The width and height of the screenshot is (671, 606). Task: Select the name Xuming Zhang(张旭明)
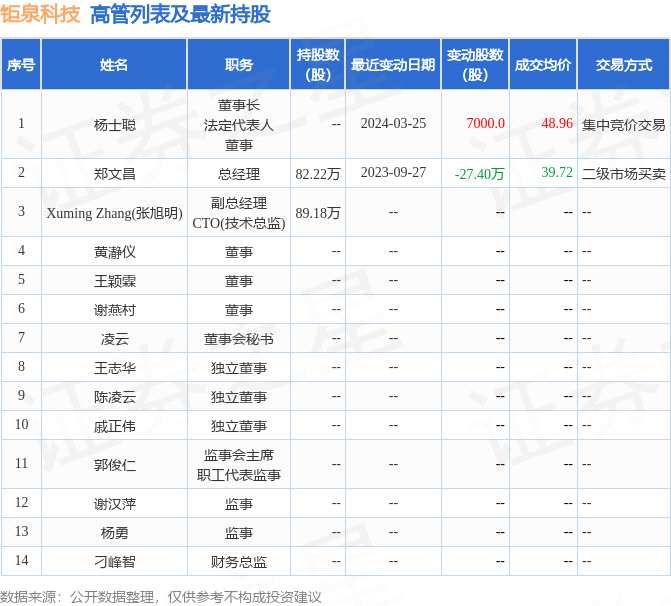[x=114, y=213]
